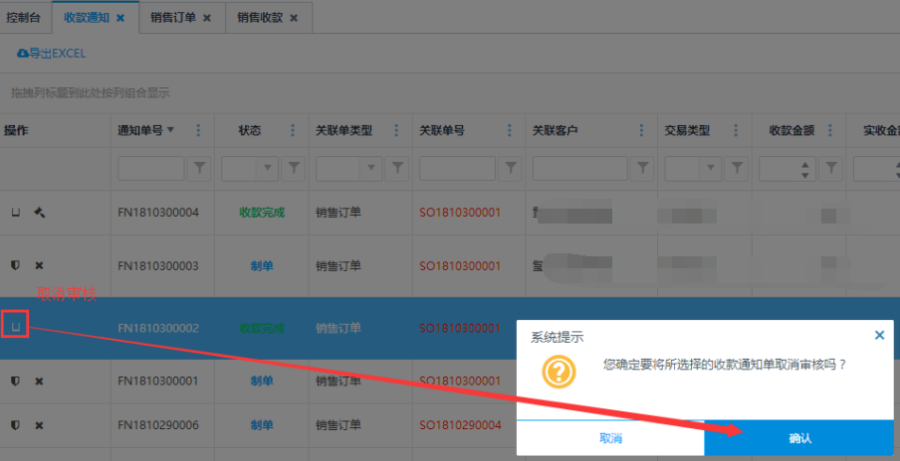
Task: Open the 状态 column options menu (three dots)
Action: [x=293, y=130]
